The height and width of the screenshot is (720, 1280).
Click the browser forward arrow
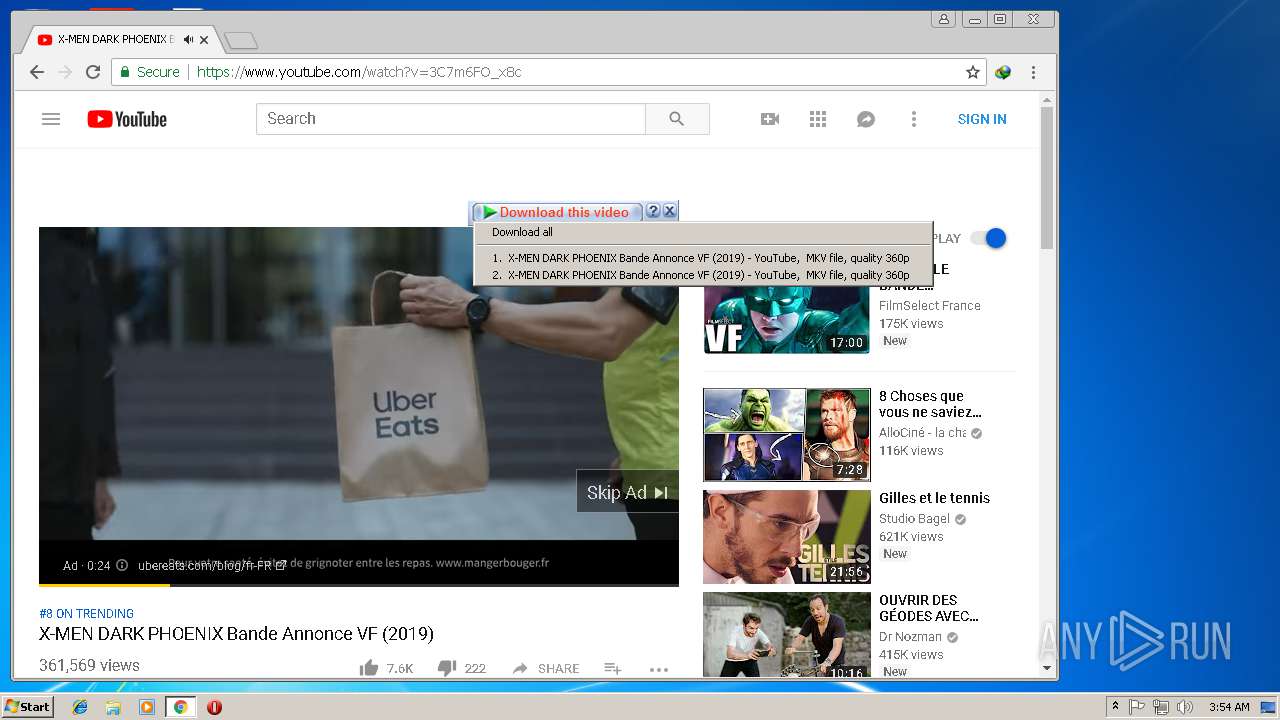pyautogui.click(x=65, y=72)
